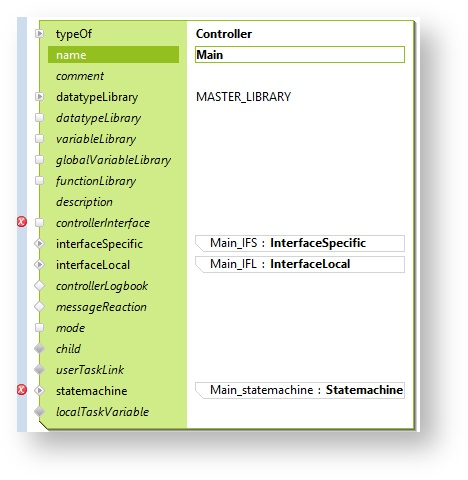
Task: Click the name input field containing Main
Action: [x=300, y=55]
